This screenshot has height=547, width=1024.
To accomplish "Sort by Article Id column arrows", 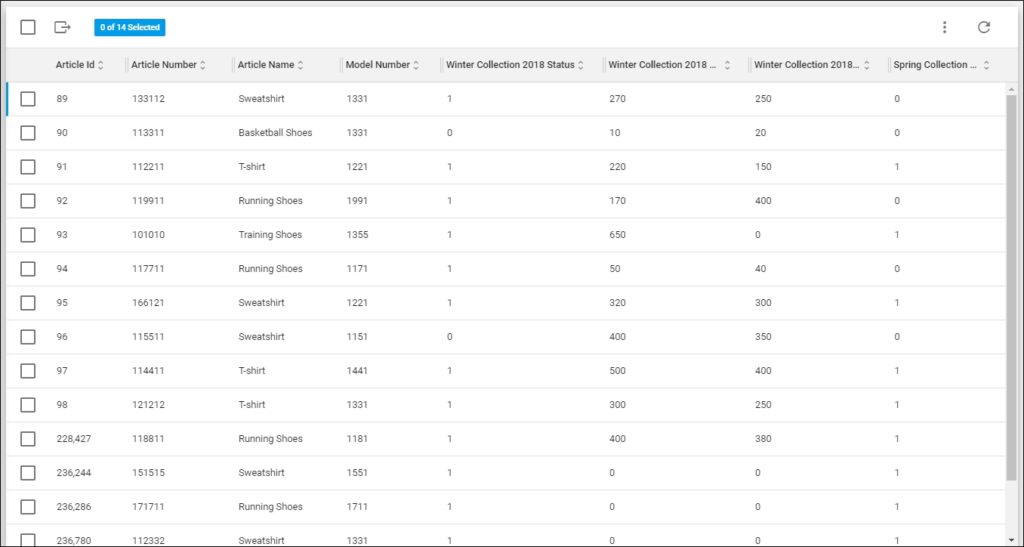I will (x=101, y=65).
